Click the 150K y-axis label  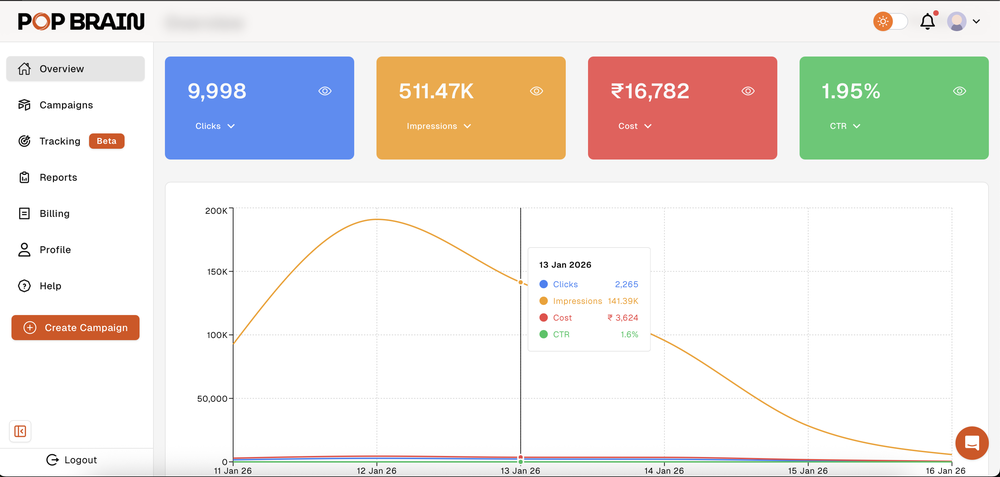(x=216, y=272)
